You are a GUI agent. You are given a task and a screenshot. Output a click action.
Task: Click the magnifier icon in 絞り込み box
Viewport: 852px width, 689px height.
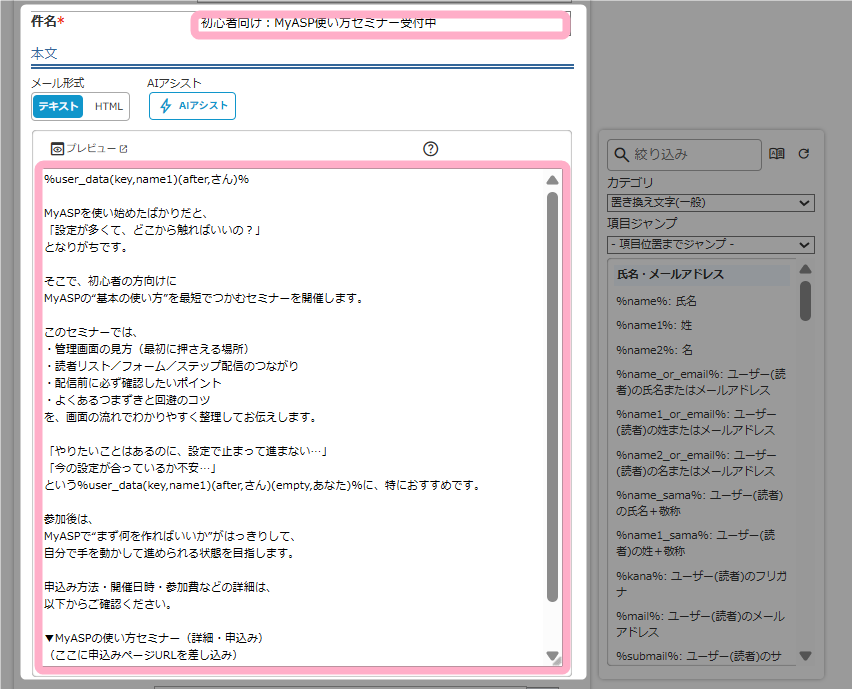click(x=621, y=155)
